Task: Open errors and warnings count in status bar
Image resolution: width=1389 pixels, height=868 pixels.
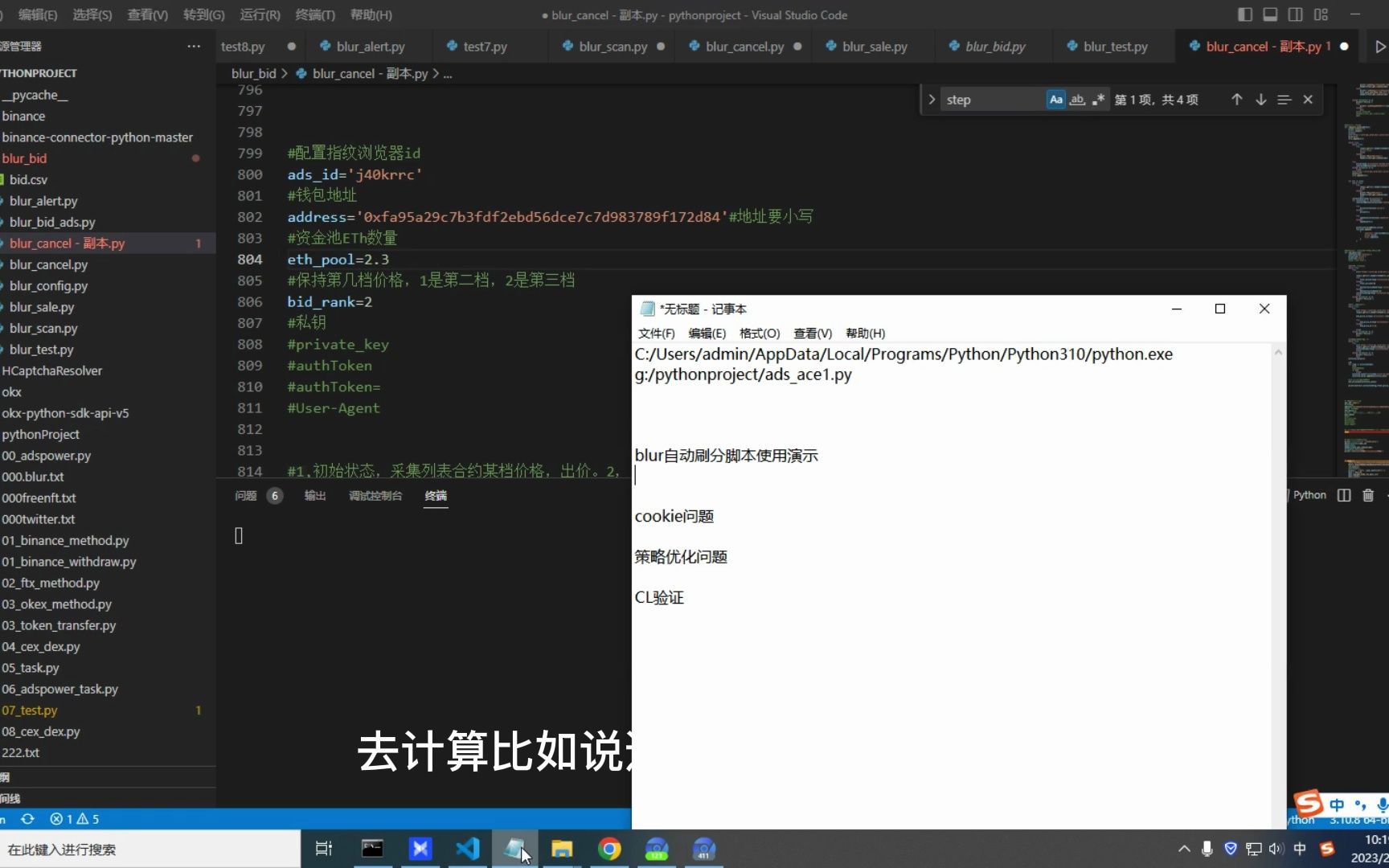Action: [75, 819]
